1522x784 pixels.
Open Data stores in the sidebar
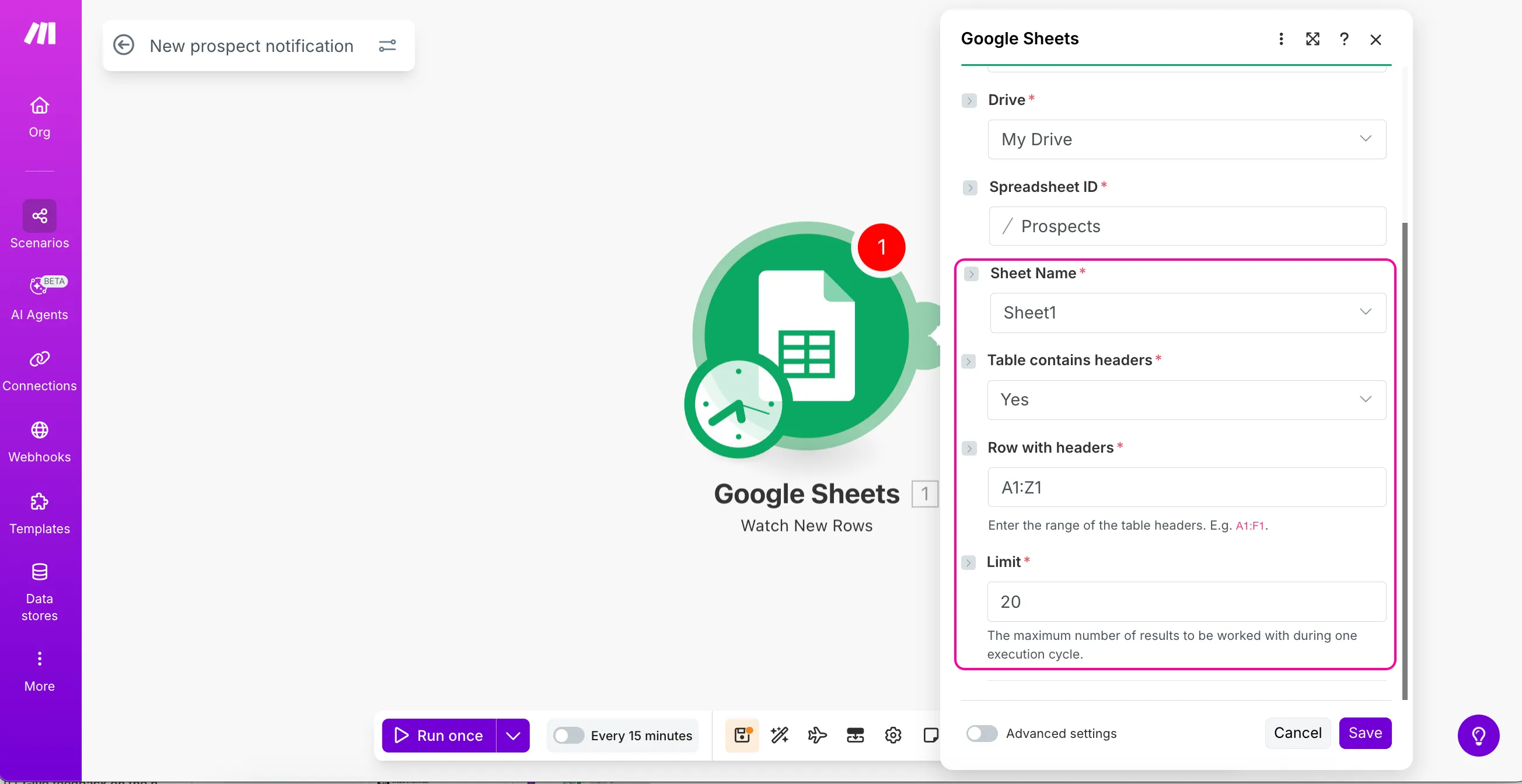tap(40, 592)
